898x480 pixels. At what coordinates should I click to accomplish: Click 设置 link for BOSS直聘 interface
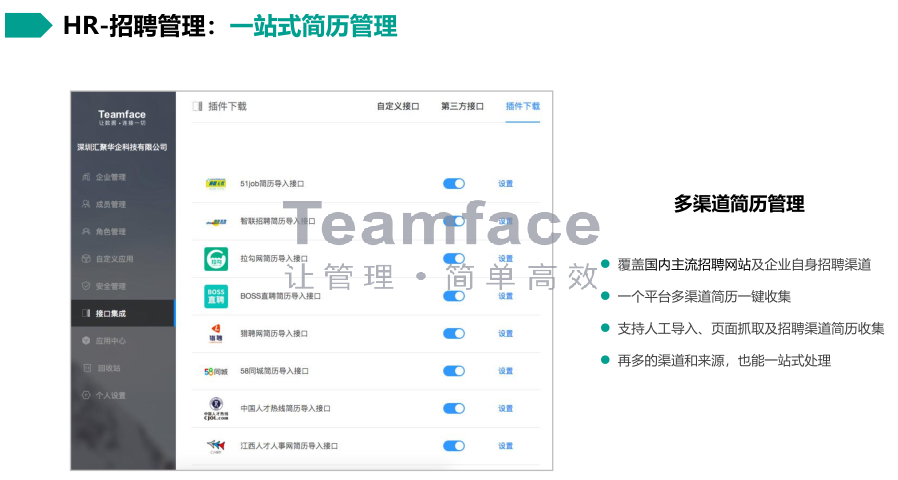pyautogui.click(x=505, y=296)
